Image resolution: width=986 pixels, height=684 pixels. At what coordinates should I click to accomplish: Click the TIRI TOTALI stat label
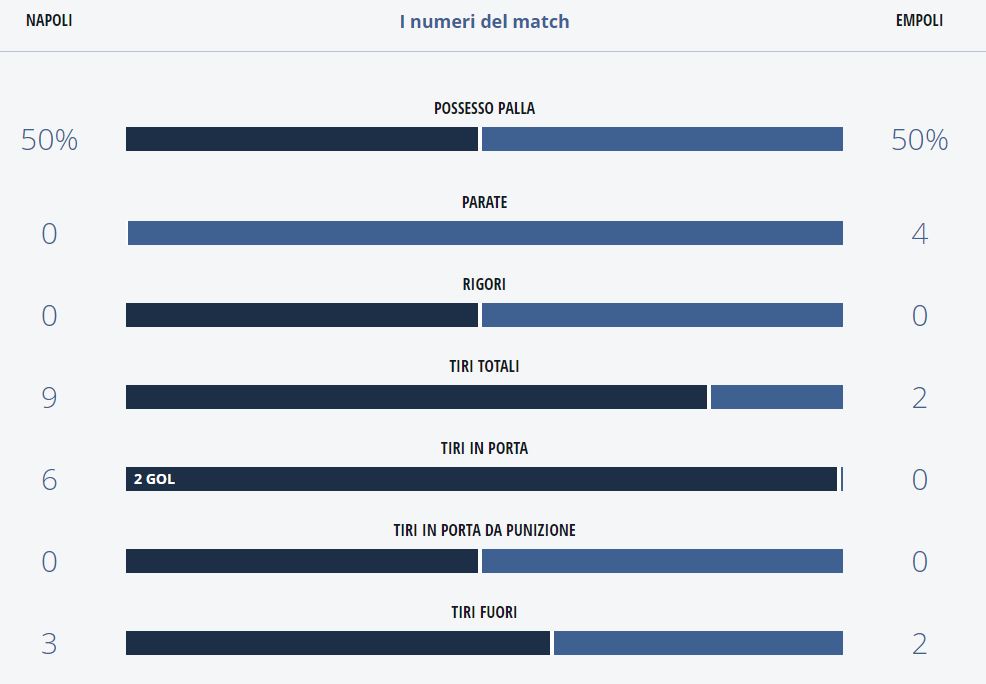484,366
